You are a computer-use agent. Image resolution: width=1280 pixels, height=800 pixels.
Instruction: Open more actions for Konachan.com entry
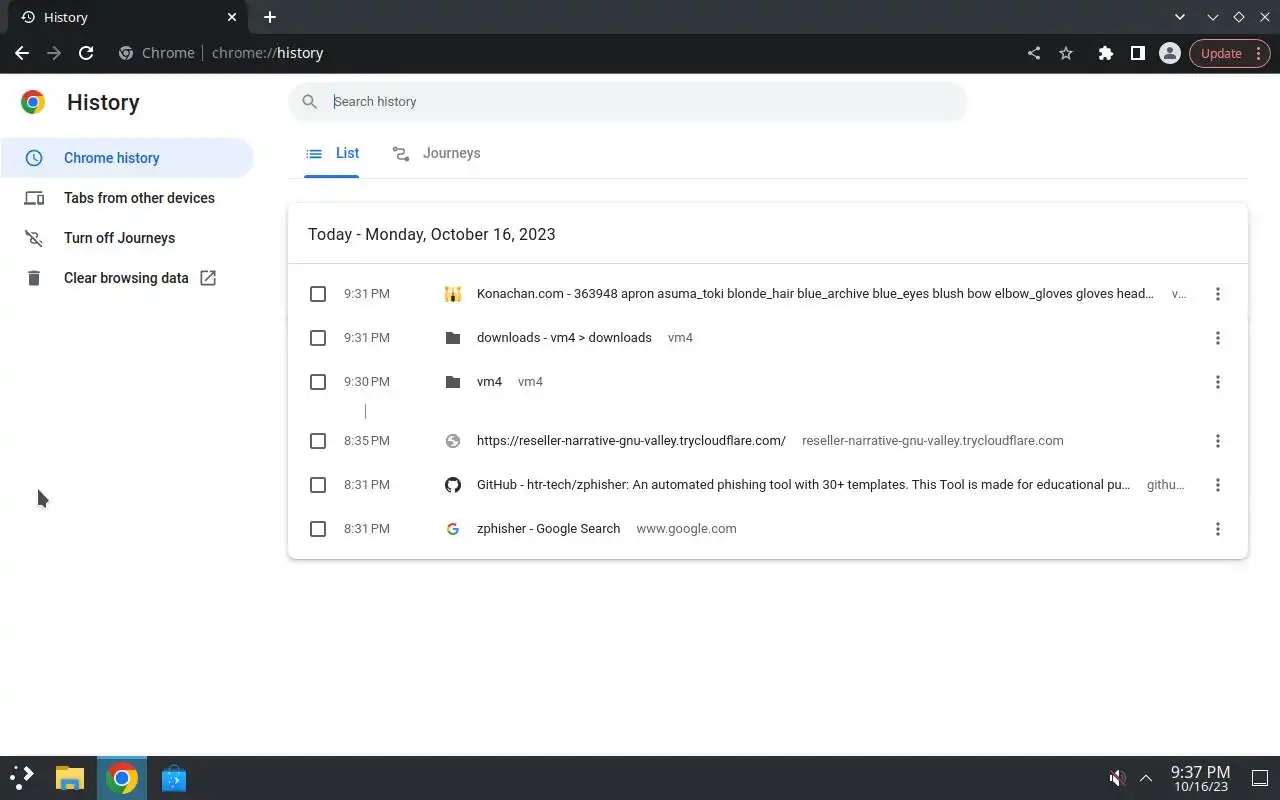tap(1217, 294)
